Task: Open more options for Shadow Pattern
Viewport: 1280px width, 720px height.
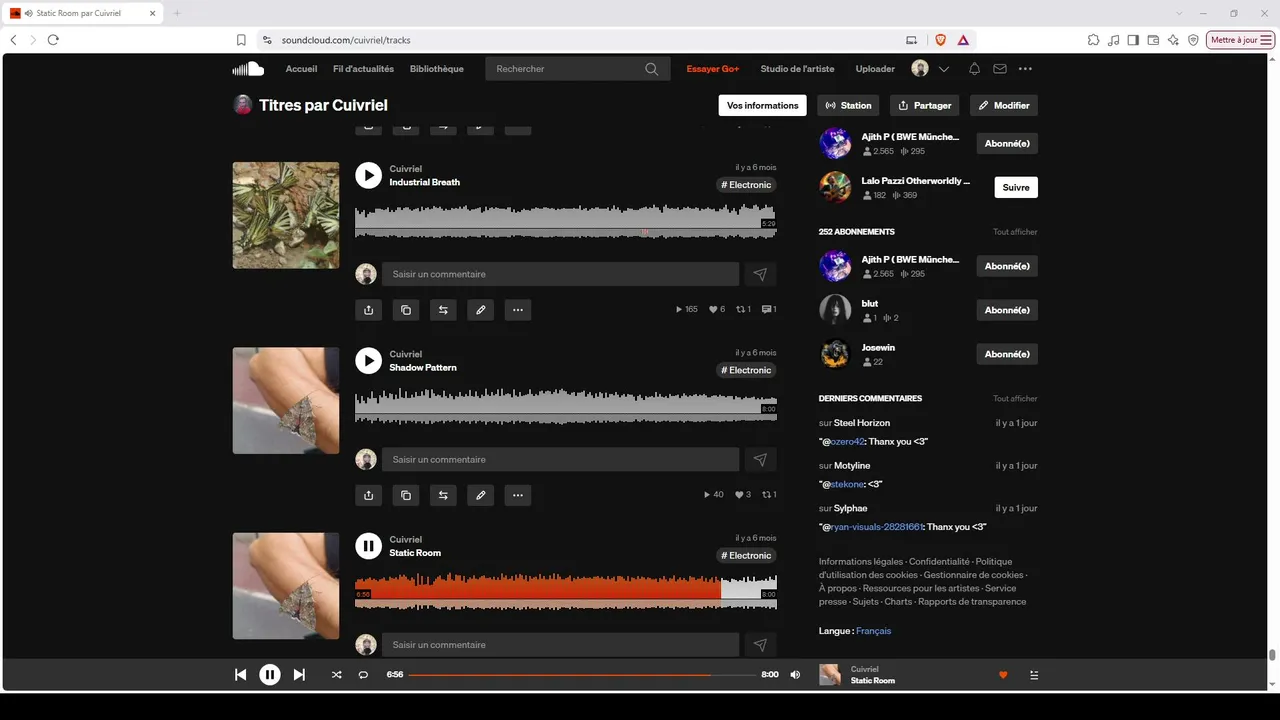Action: point(518,495)
